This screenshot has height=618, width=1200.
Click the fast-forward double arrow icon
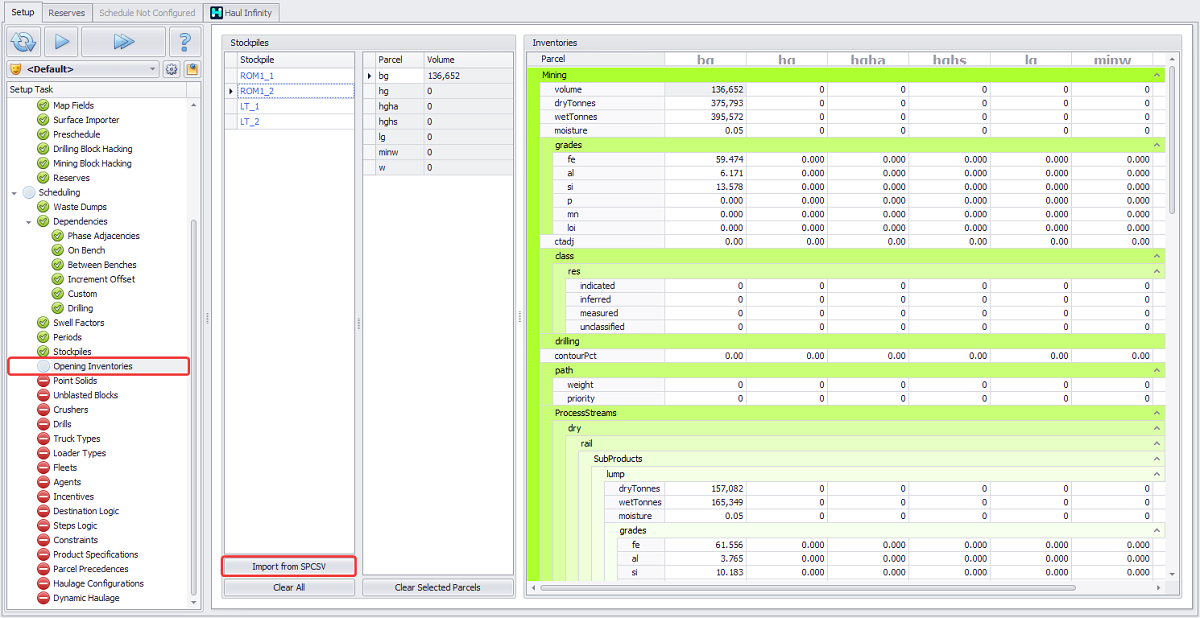[x=123, y=42]
